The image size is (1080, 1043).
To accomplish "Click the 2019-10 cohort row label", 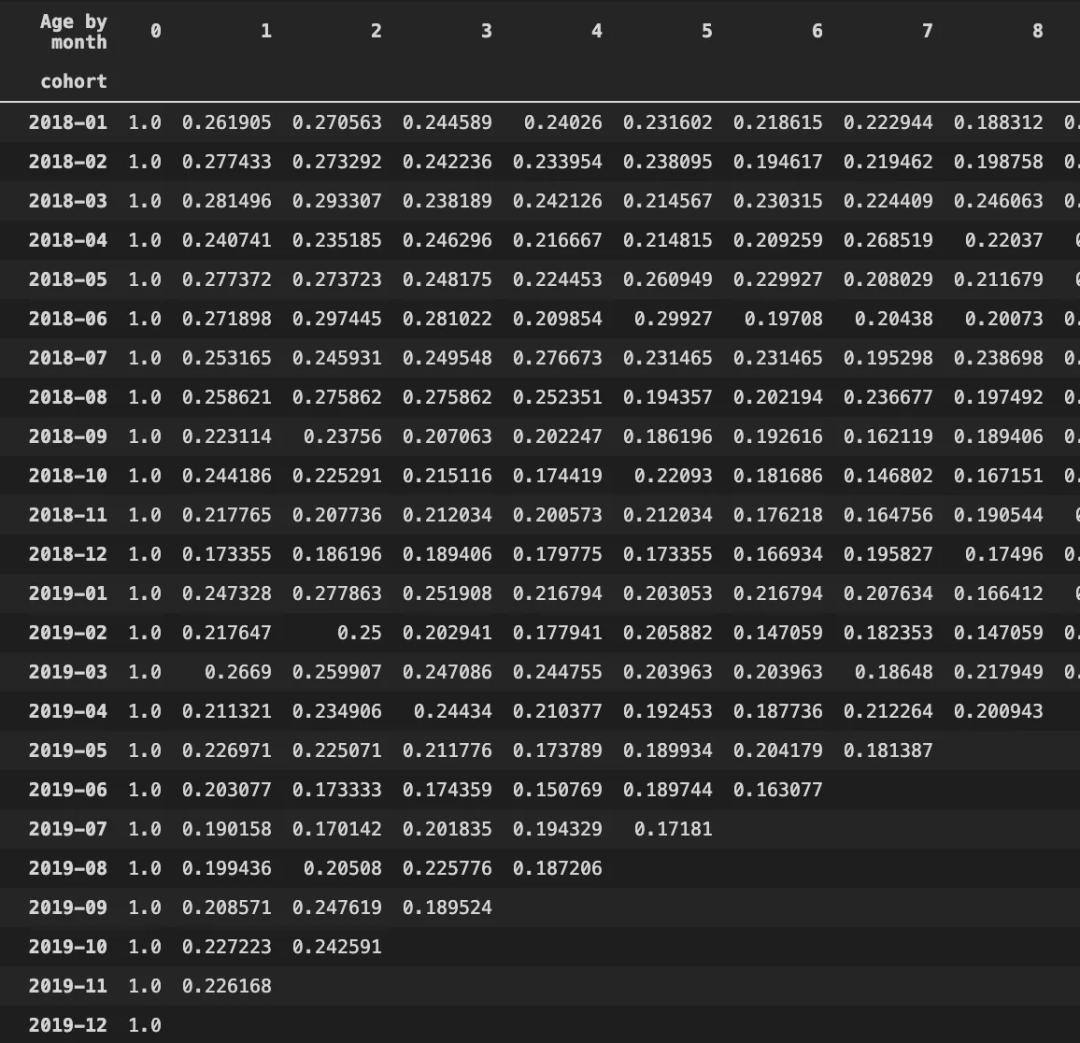I will 68,947.
